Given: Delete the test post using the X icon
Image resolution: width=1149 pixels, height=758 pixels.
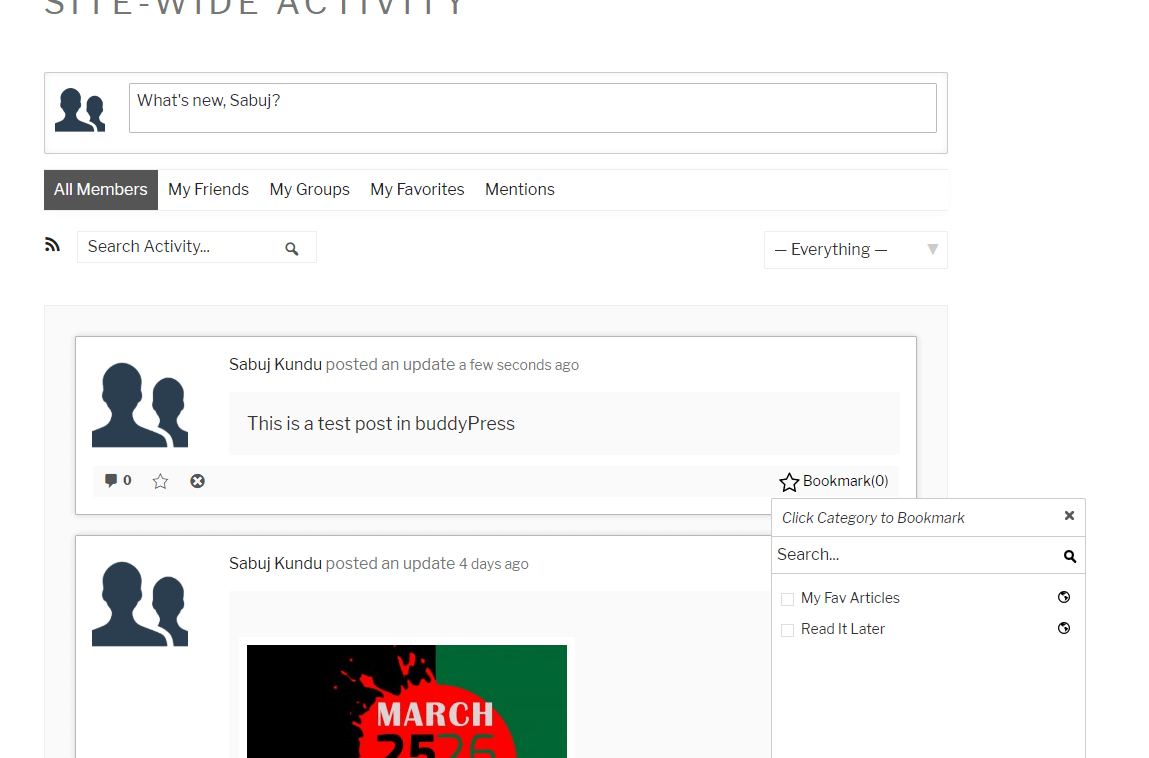Looking at the screenshot, I should click(x=198, y=481).
